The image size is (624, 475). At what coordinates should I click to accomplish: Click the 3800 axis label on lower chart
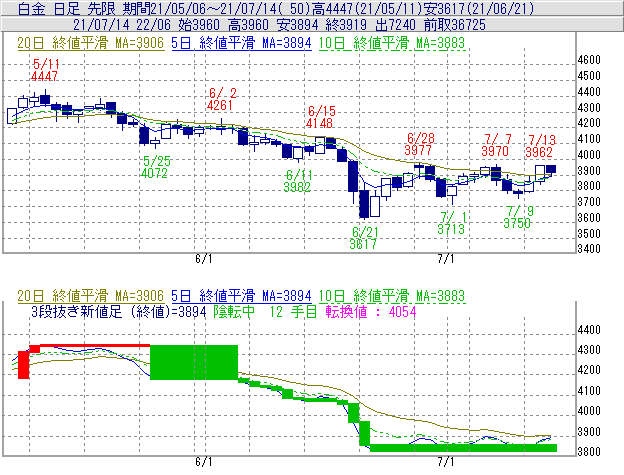point(589,452)
